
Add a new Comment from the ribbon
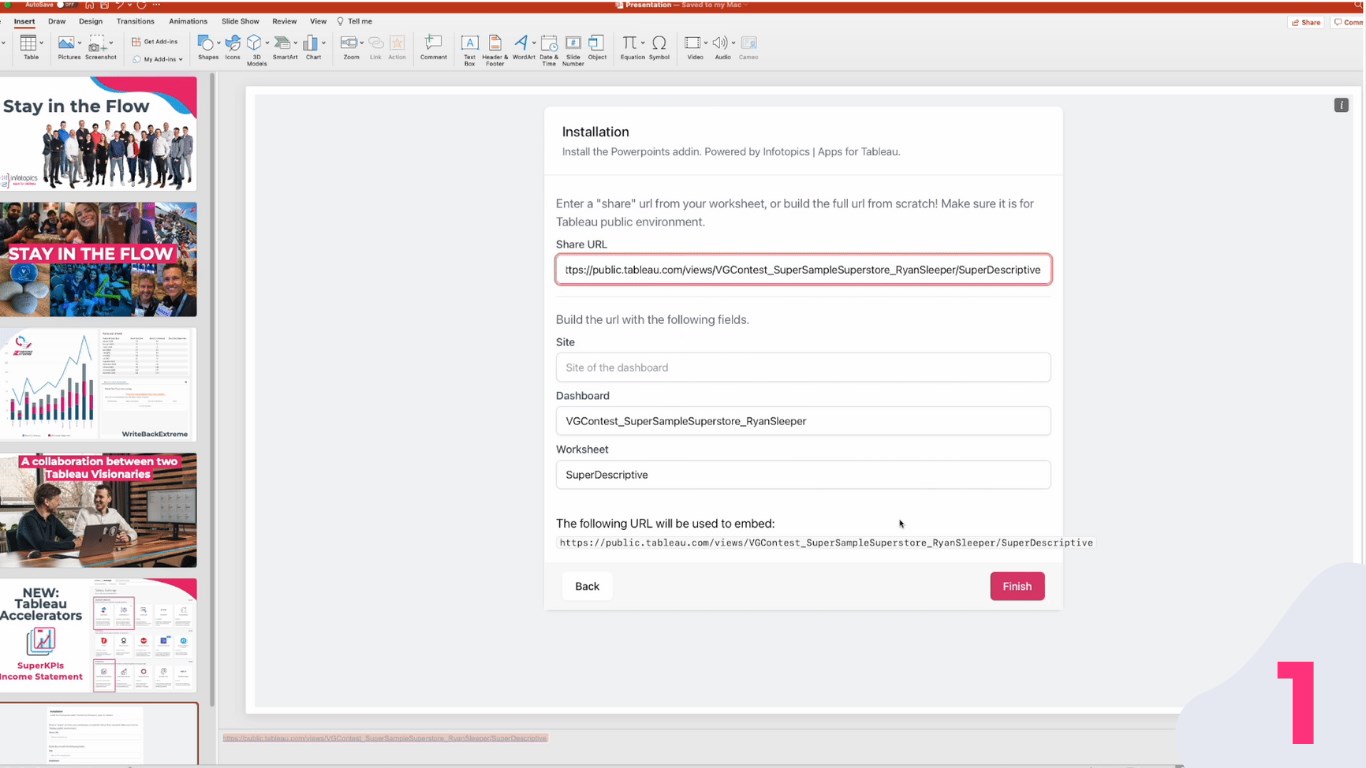point(433,47)
